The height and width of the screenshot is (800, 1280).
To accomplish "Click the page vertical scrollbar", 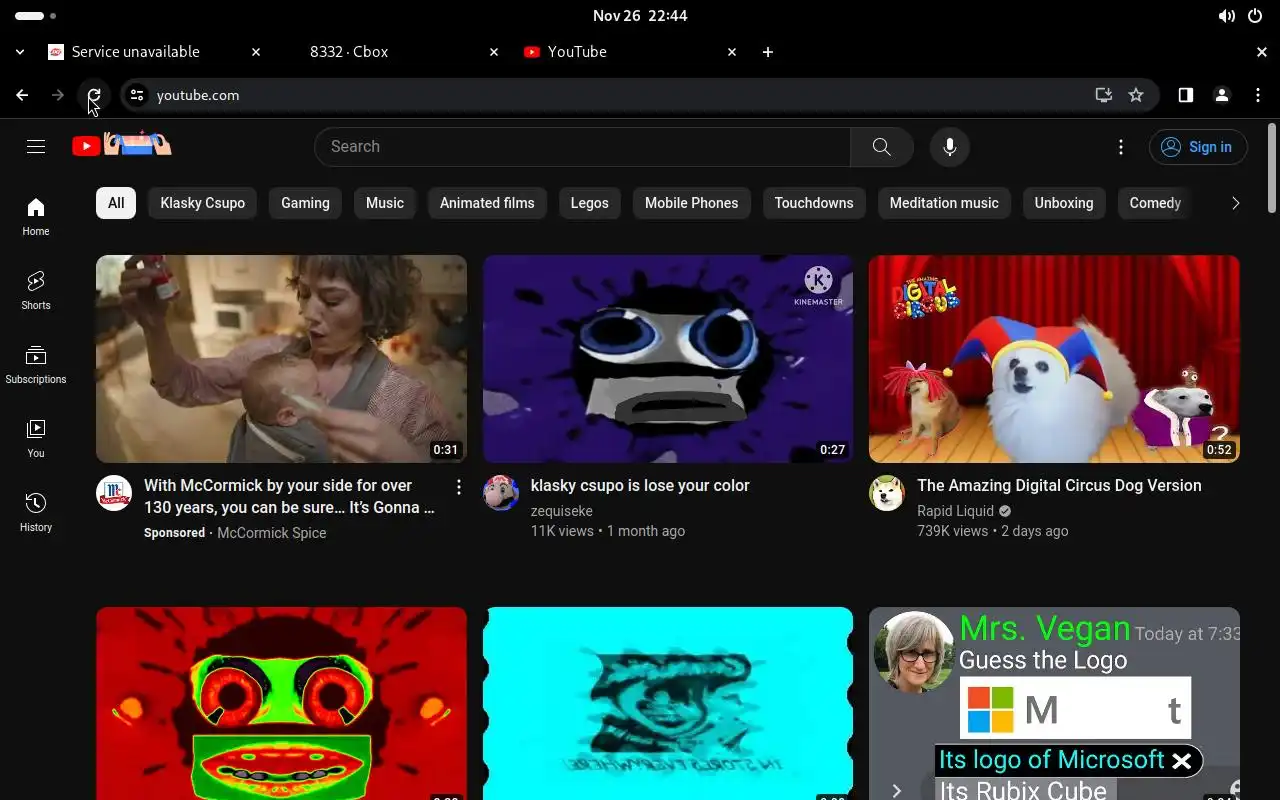I will (x=1272, y=168).
